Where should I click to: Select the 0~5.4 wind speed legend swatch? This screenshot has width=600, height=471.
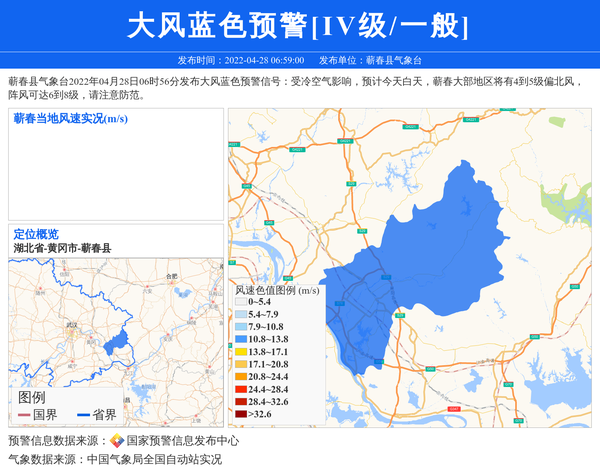(241, 301)
